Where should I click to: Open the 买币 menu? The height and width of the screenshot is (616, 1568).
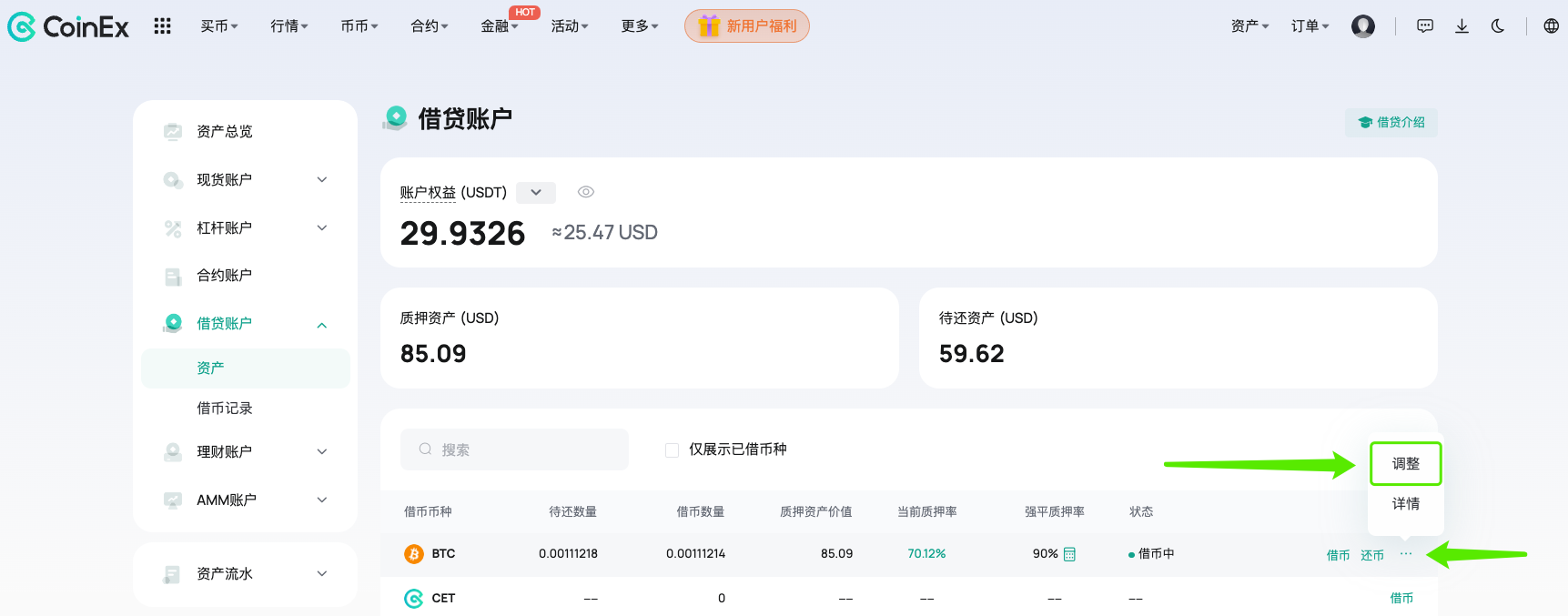219,26
